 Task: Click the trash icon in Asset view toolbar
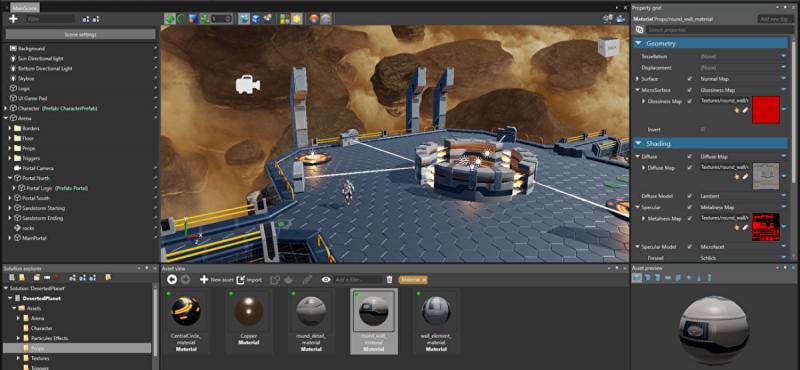pos(389,279)
